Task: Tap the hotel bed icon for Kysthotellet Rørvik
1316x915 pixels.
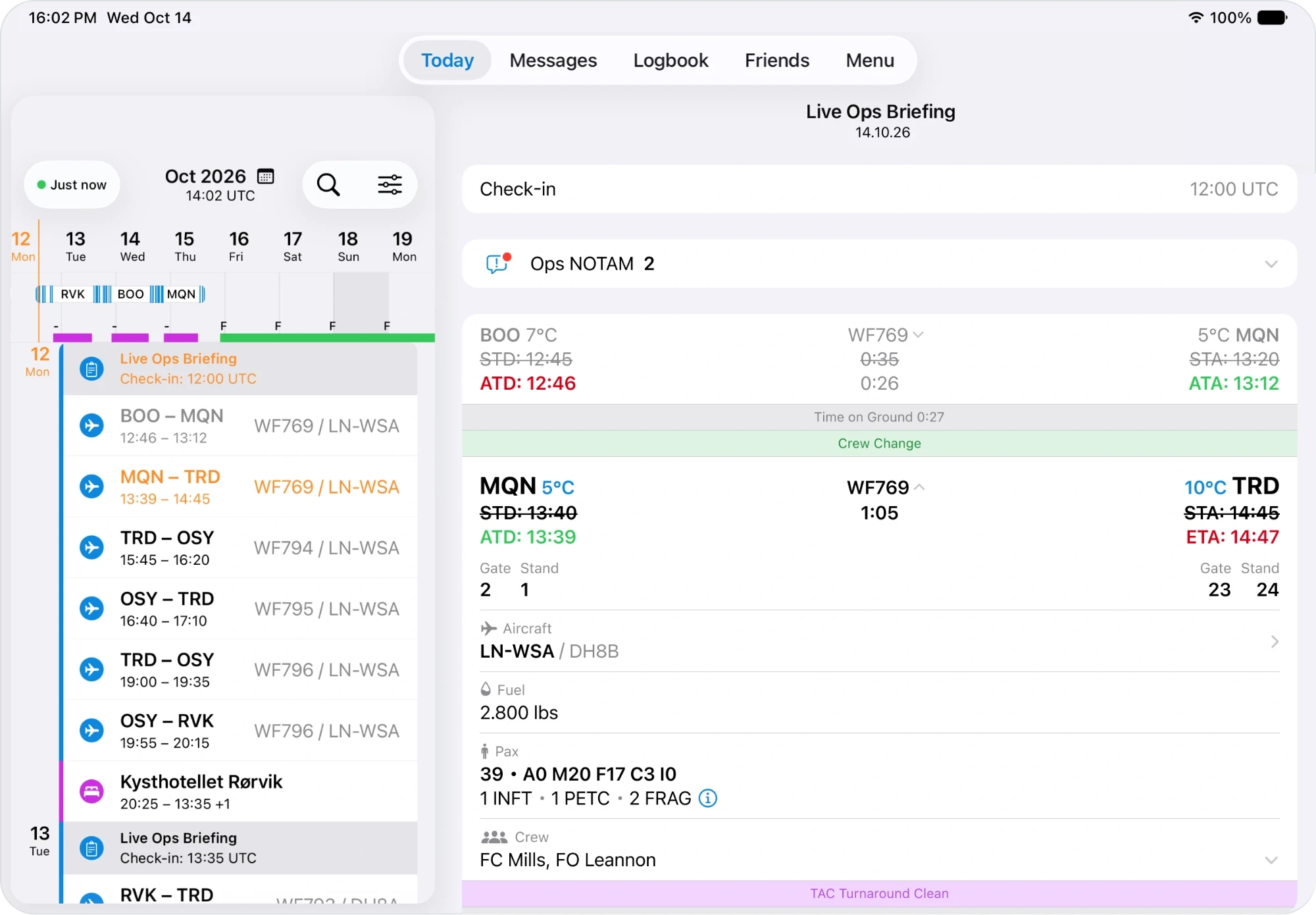Action: (91, 791)
